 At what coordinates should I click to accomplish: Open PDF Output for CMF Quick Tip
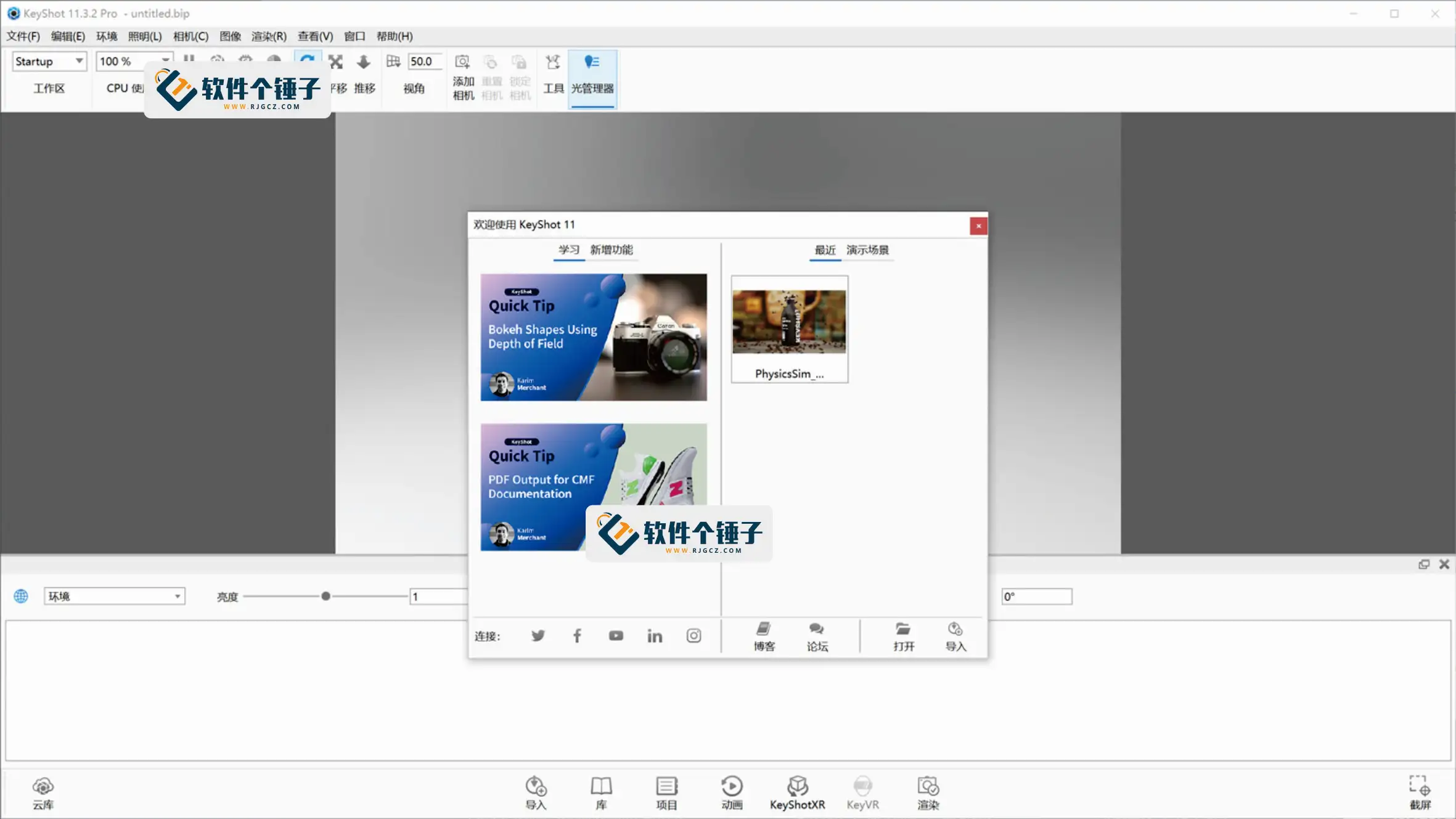tap(594, 487)
